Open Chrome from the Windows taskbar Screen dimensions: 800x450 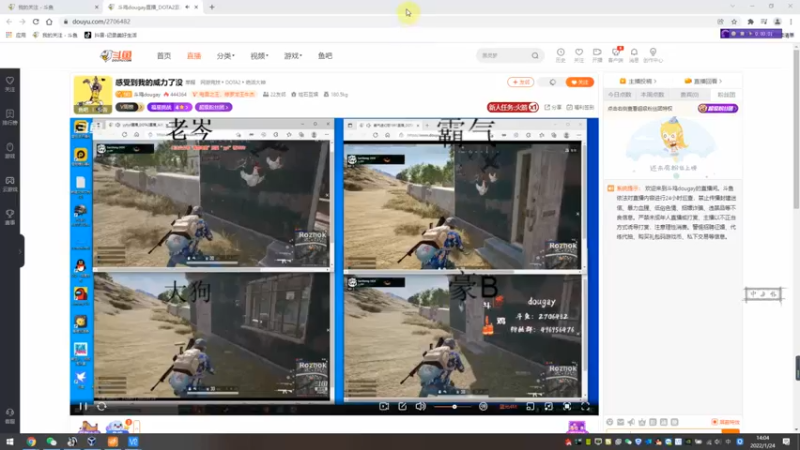[x=31, y=442]
